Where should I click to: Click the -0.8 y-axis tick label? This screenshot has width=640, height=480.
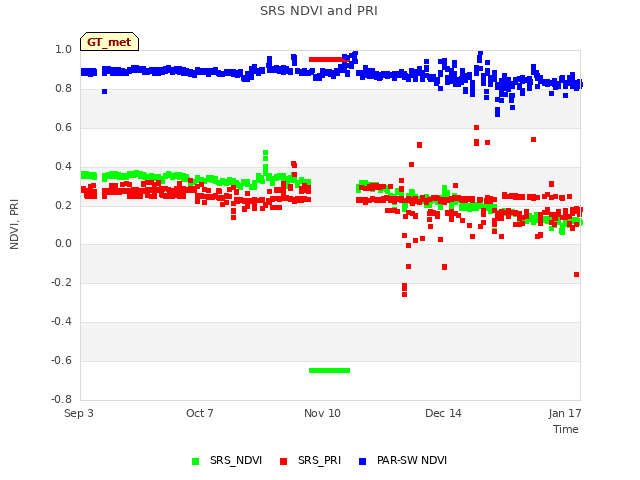tap(61, 399)
